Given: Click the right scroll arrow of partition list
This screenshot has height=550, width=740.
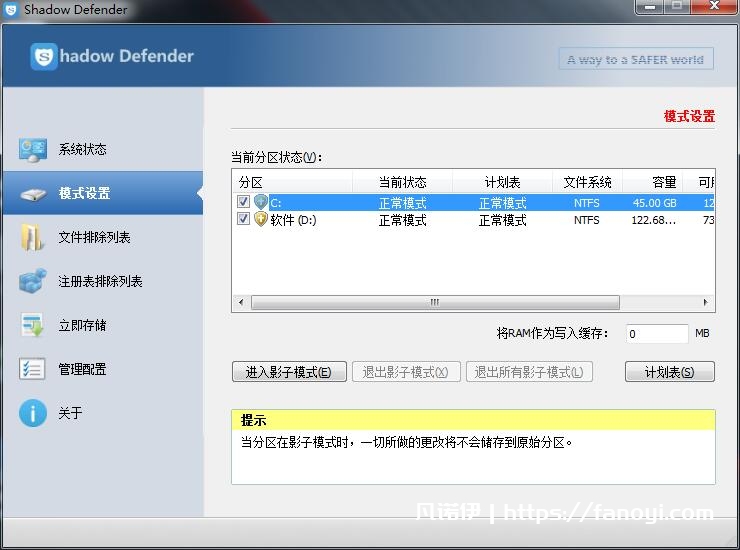Looking at the screenshot, I should point(706,302).
